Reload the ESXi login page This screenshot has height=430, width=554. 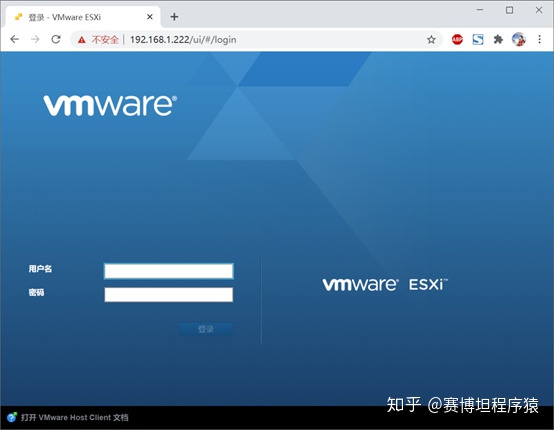coord(56,39)
